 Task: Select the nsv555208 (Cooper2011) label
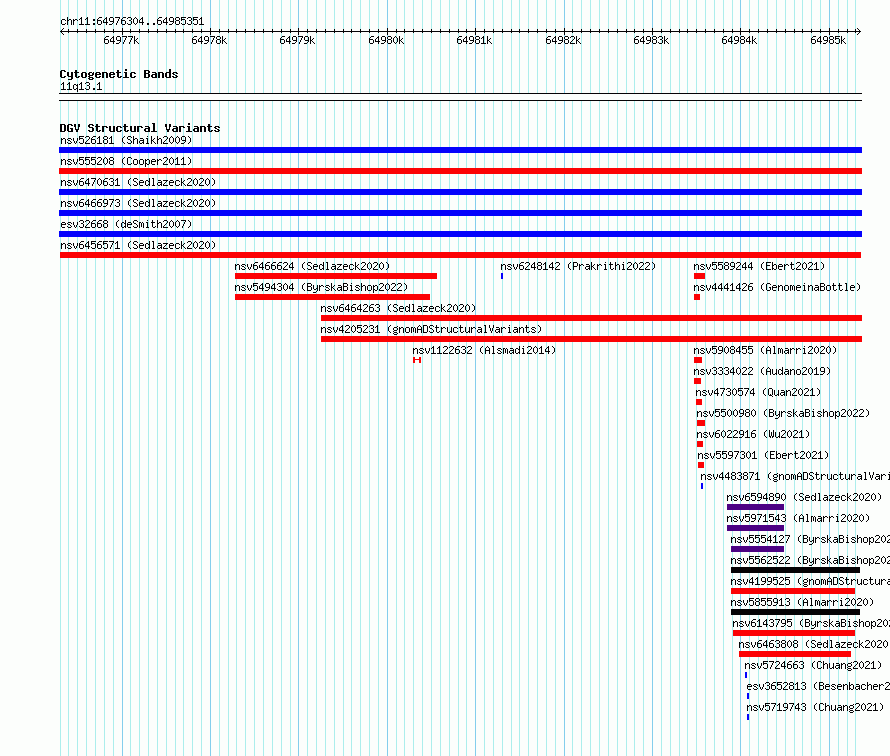(x=126, y=161)
